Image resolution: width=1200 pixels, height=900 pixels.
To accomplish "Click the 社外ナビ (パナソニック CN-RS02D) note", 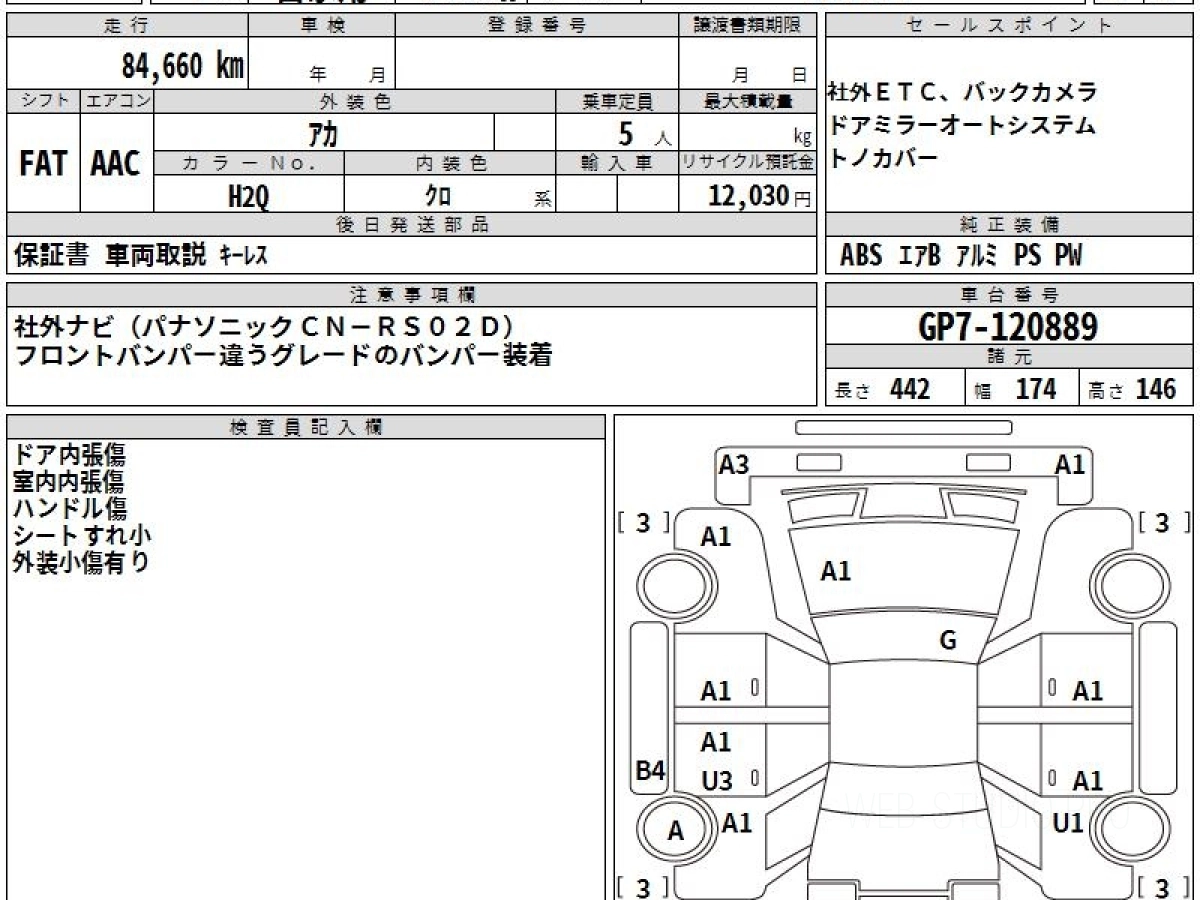I will coord(264,326).
